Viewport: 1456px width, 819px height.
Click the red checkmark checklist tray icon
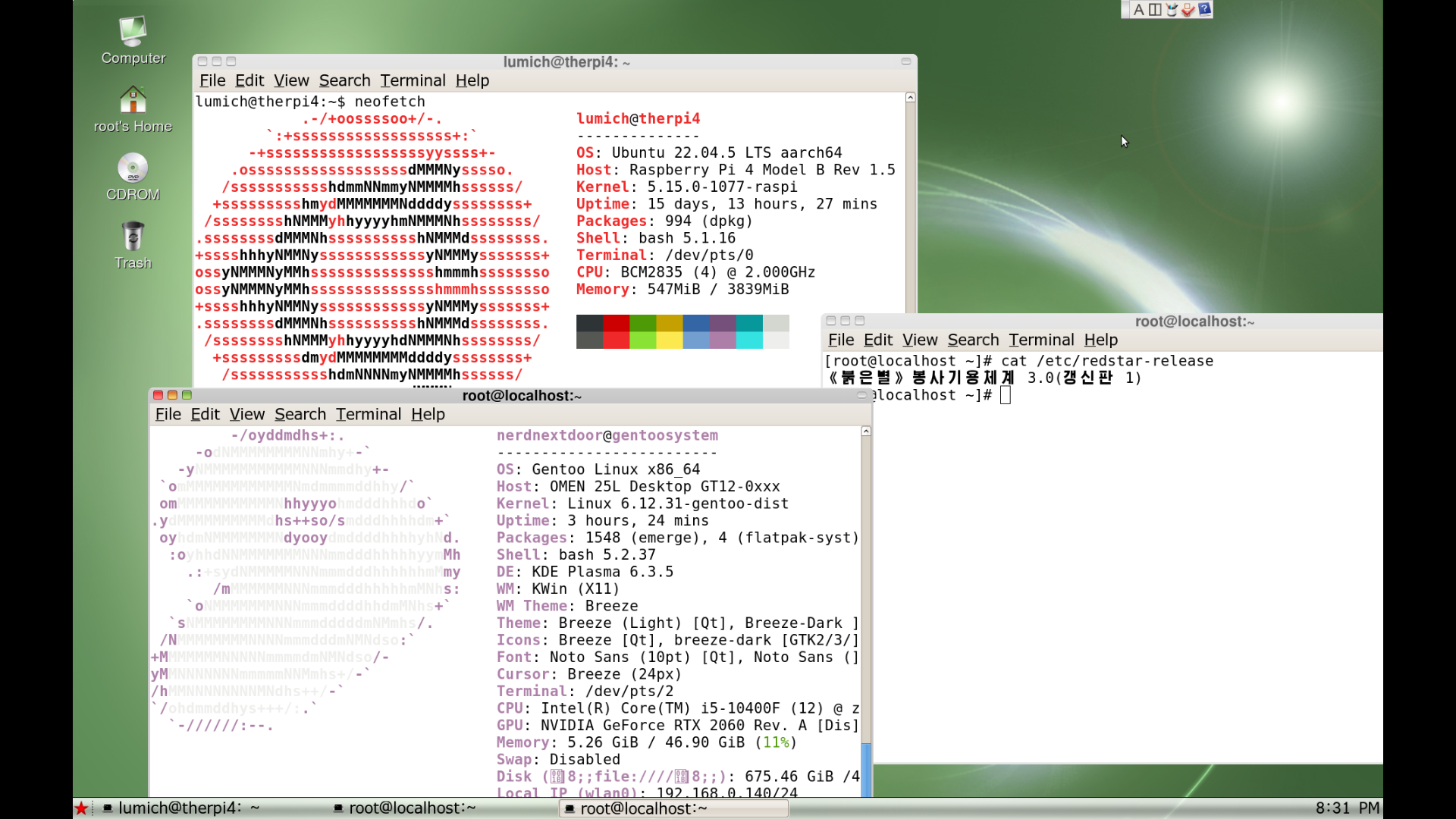[x=1188, y=10]
